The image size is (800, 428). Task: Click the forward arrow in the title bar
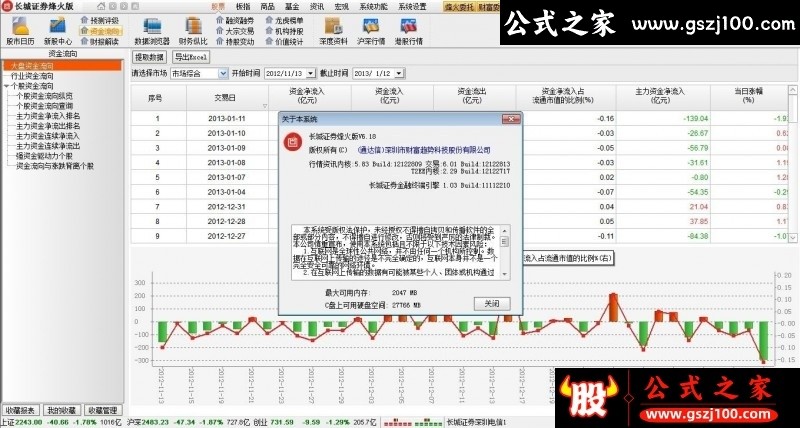(123, 6)
